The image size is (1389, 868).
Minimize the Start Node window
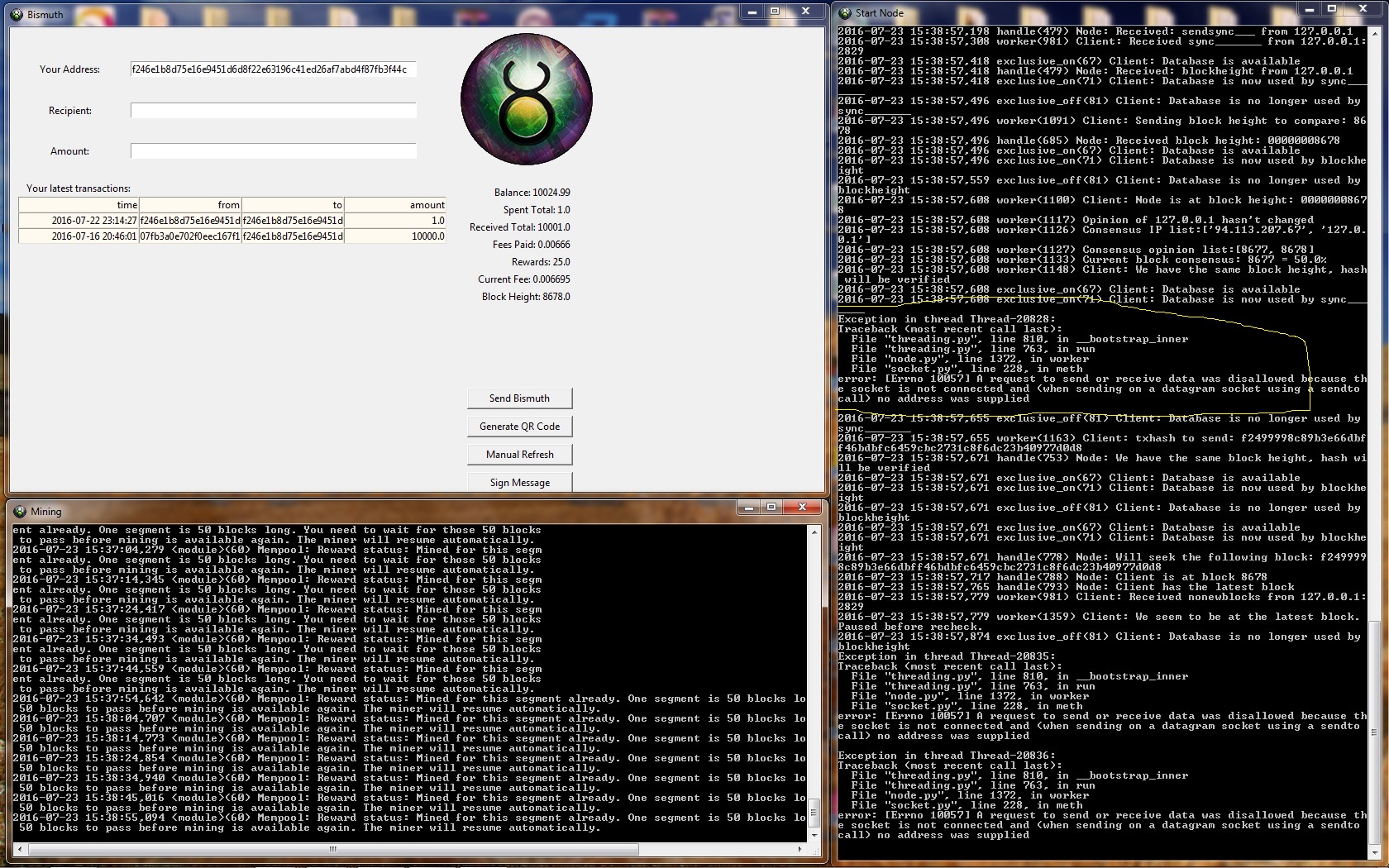pos(1310,9)
